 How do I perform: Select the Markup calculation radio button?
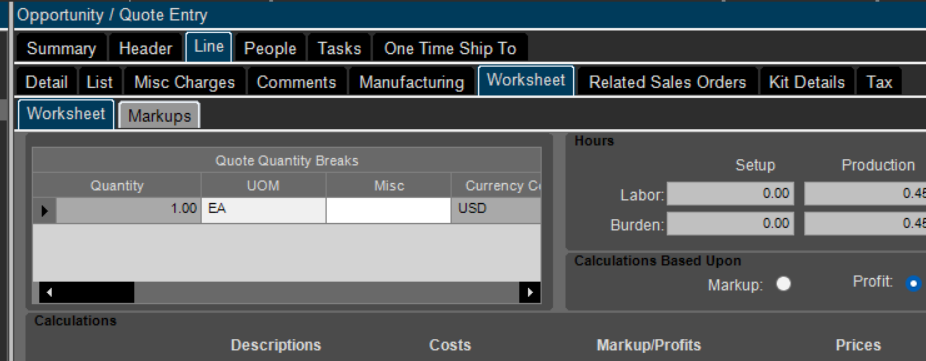tap(783, 284)
